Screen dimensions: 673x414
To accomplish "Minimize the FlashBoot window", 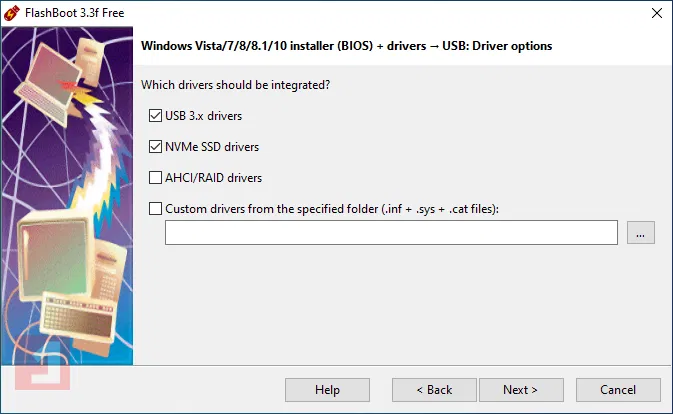I will (565, 13).
